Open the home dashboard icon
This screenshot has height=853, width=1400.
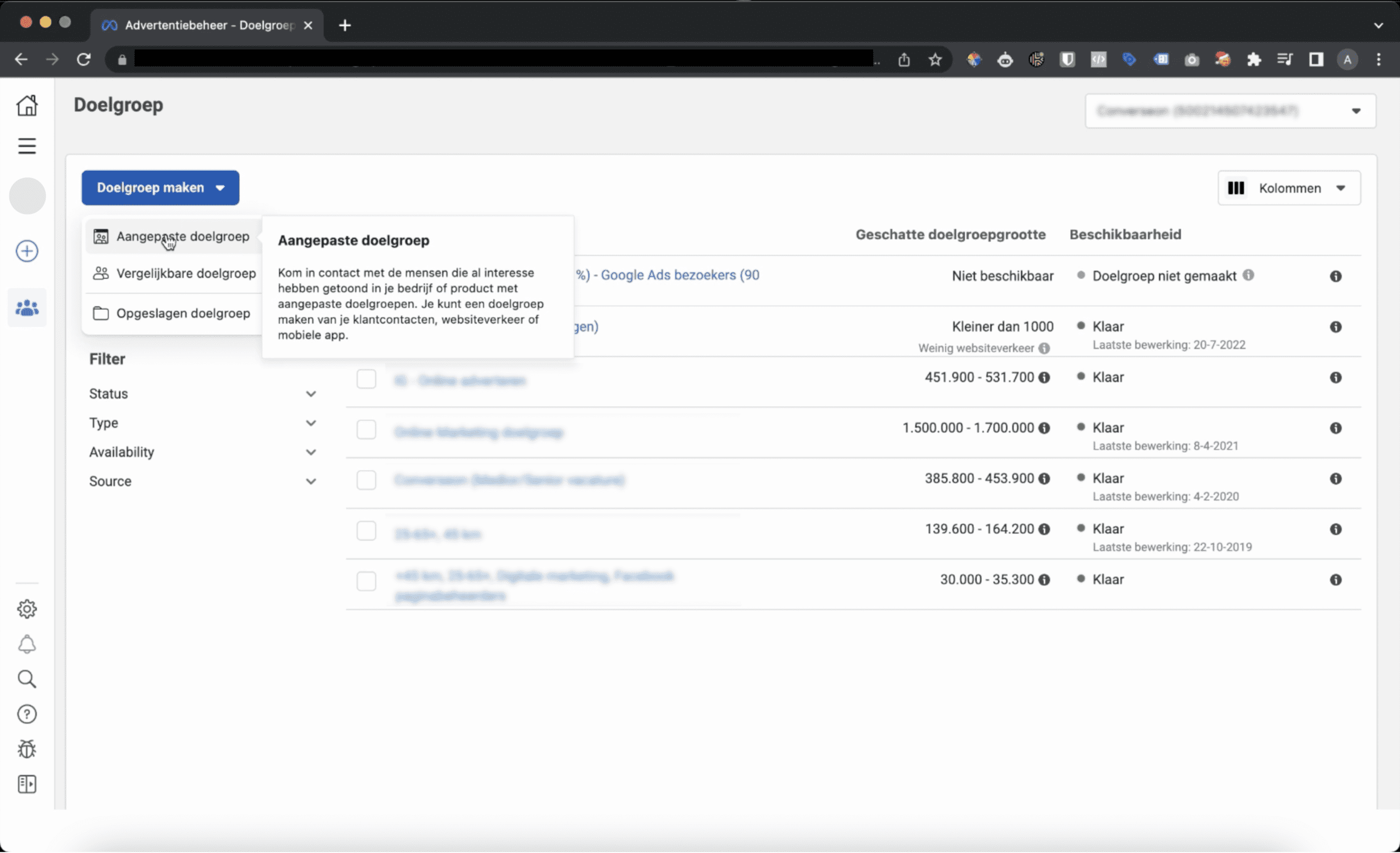pyautogui.click(x=27, y=105)
